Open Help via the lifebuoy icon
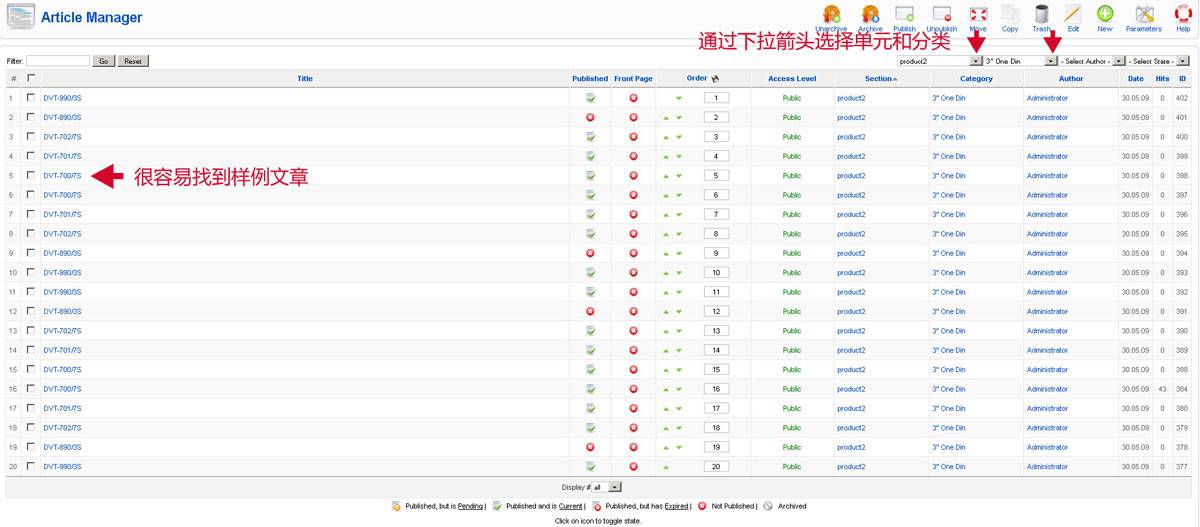Viewport: 1200px width, 527px height. (x=1183, y=15)
